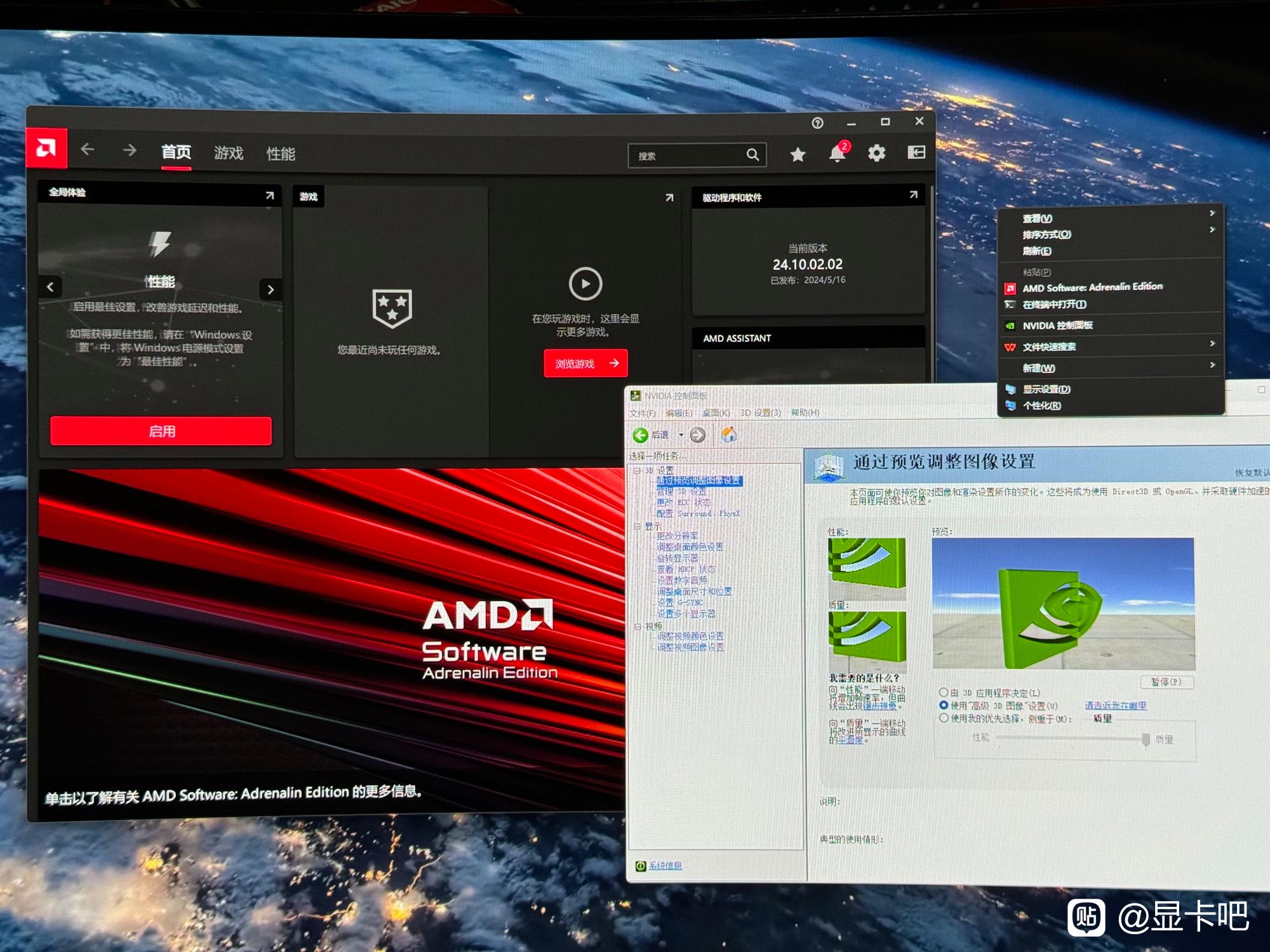Select 管理 3D 设置 in the tree
This screenshot has height=952, width=1270.
pyautogui.click(x=681, y=492)
